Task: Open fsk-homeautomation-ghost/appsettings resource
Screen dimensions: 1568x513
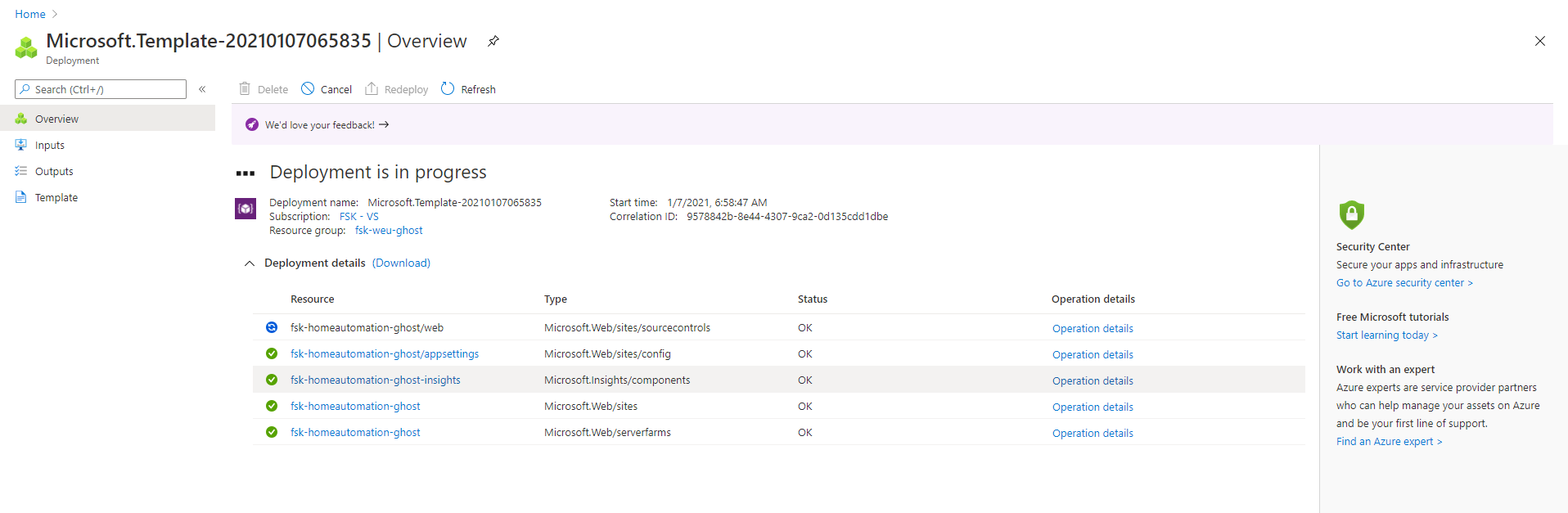Action: 385,354
